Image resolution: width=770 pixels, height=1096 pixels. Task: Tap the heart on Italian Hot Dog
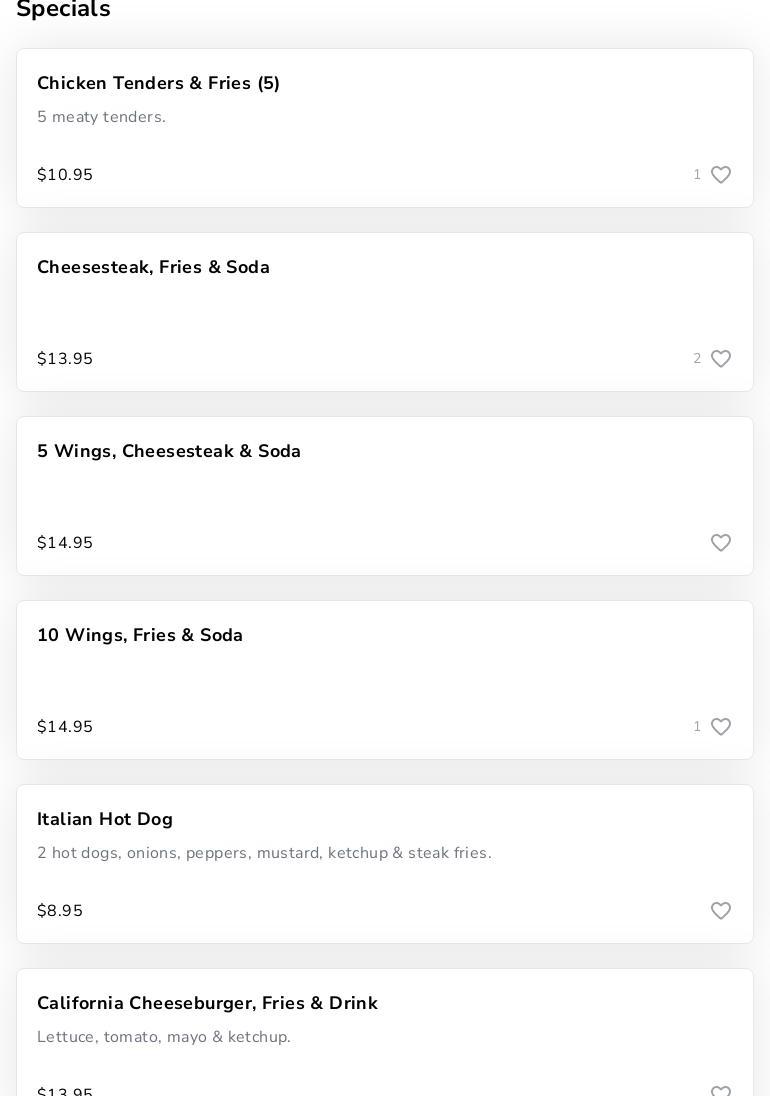[x=720, y=911]
